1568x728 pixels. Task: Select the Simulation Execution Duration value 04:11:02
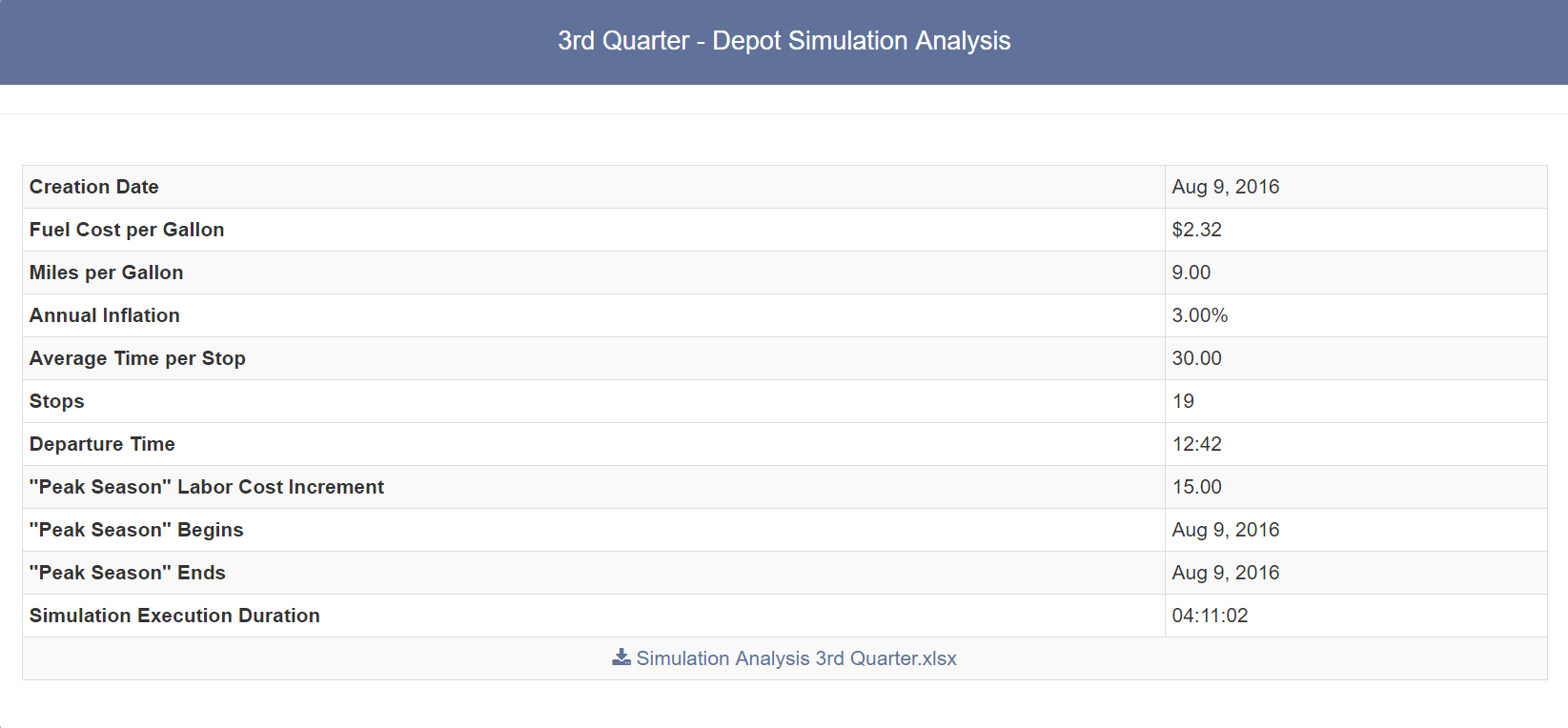(x=1210, y=616)
